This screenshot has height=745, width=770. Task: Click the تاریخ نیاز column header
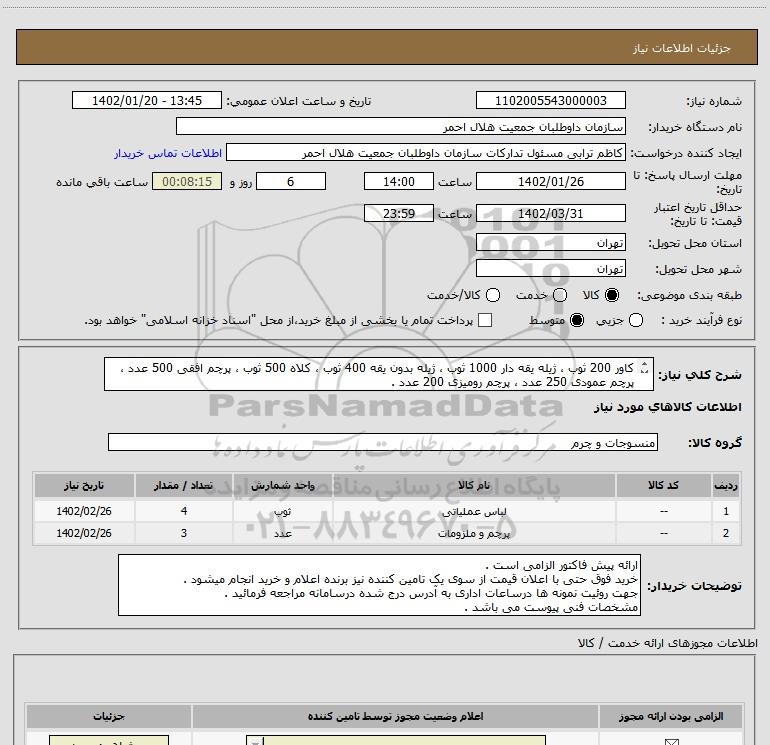[84, 485]
